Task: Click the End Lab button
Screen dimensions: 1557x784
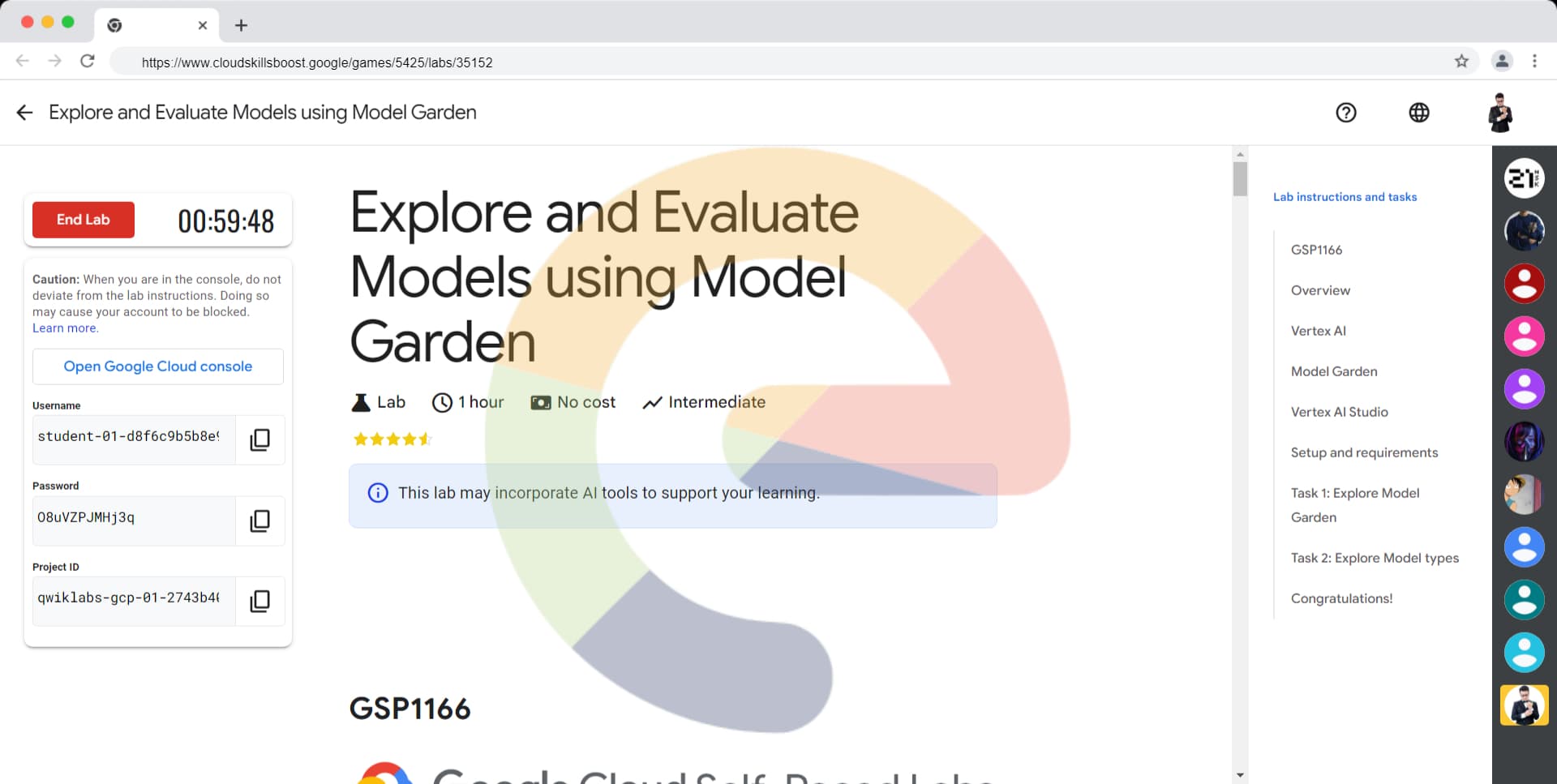Action: [84, 220]
